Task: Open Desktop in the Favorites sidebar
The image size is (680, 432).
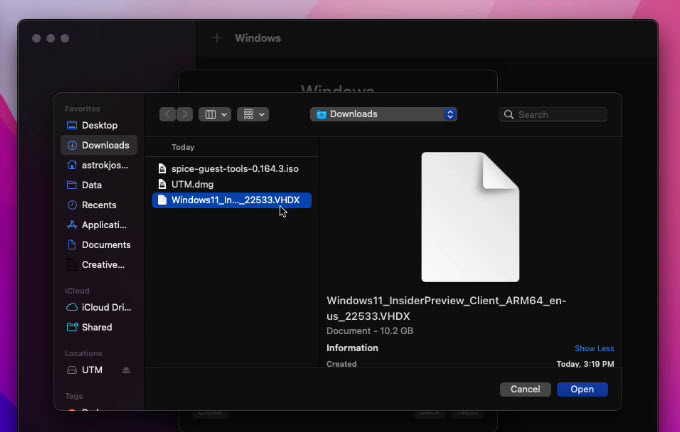Action: pyautogui.click(x=99, y=125)
